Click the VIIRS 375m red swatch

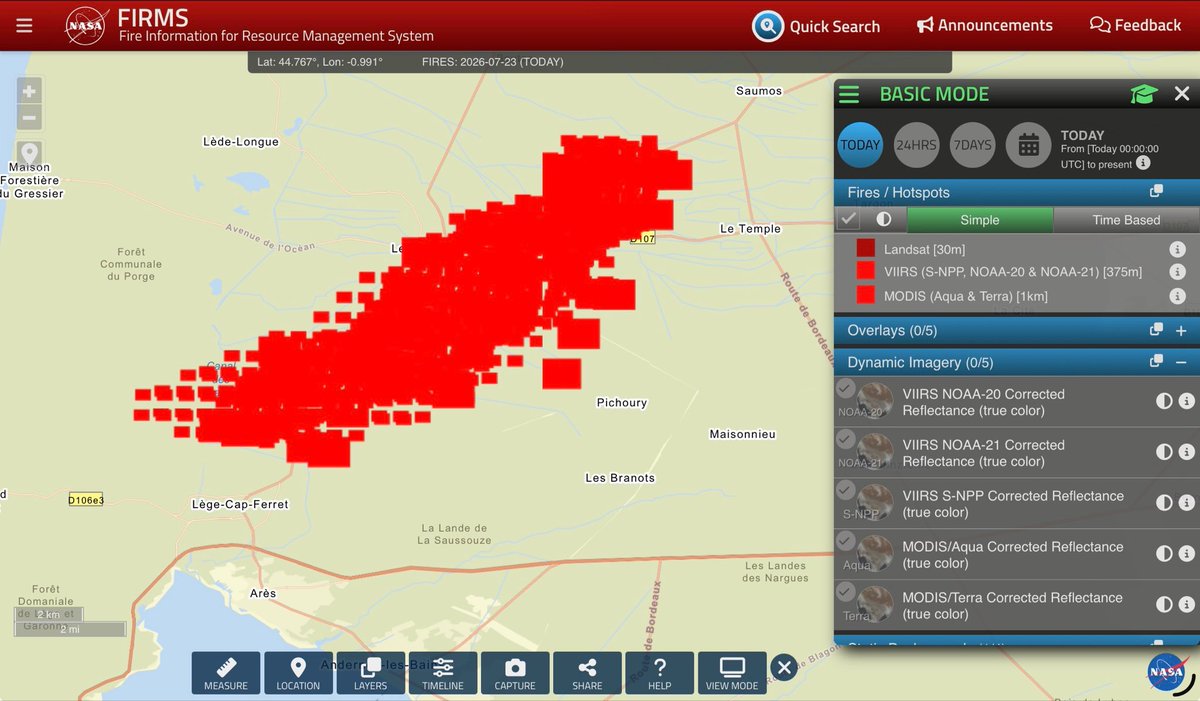[x=866, y=271]
